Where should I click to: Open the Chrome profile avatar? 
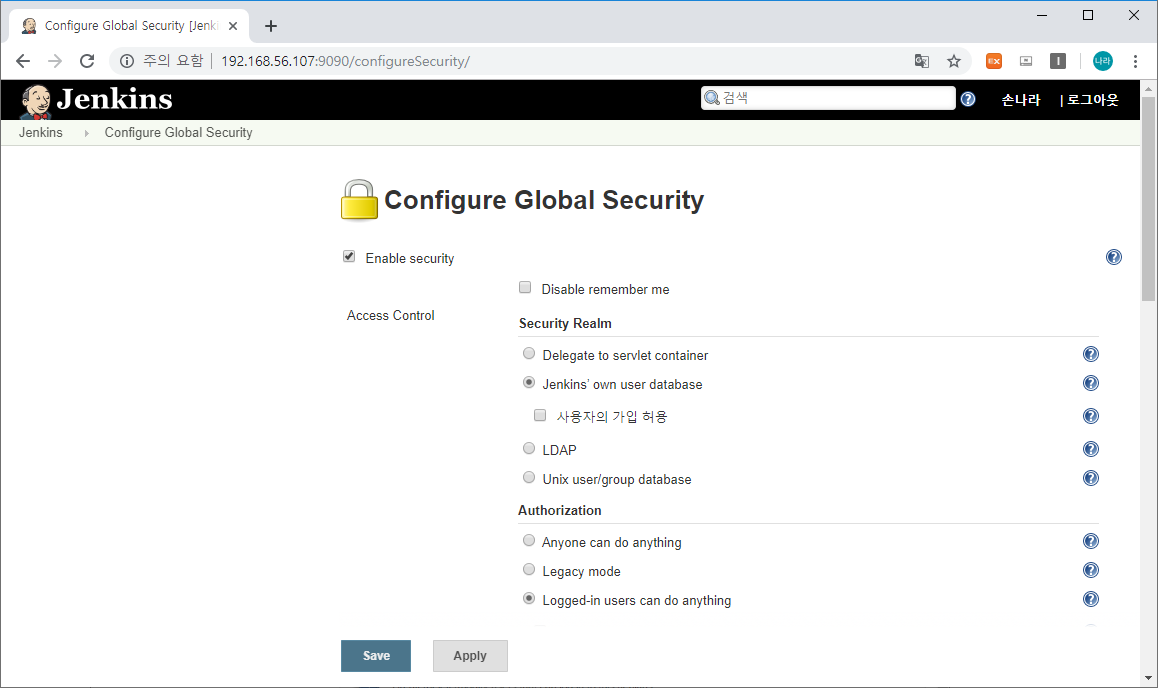pos(1103,61)
